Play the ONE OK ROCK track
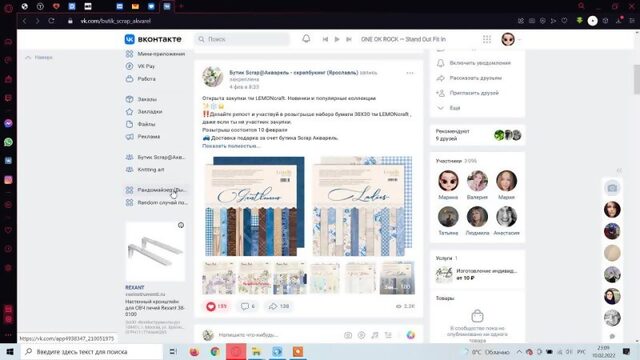 (x=337, y=39)
